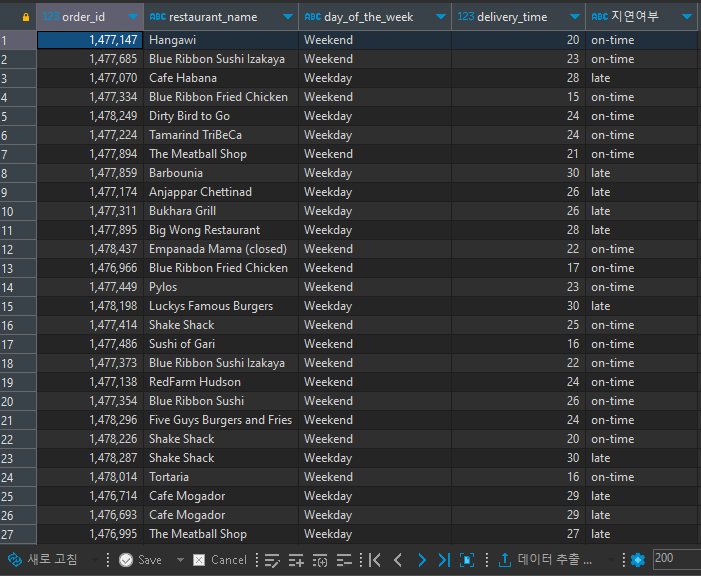Select the Luckys Famous Burgers cell
Viewport: 701px width, 576px height.
221,306
